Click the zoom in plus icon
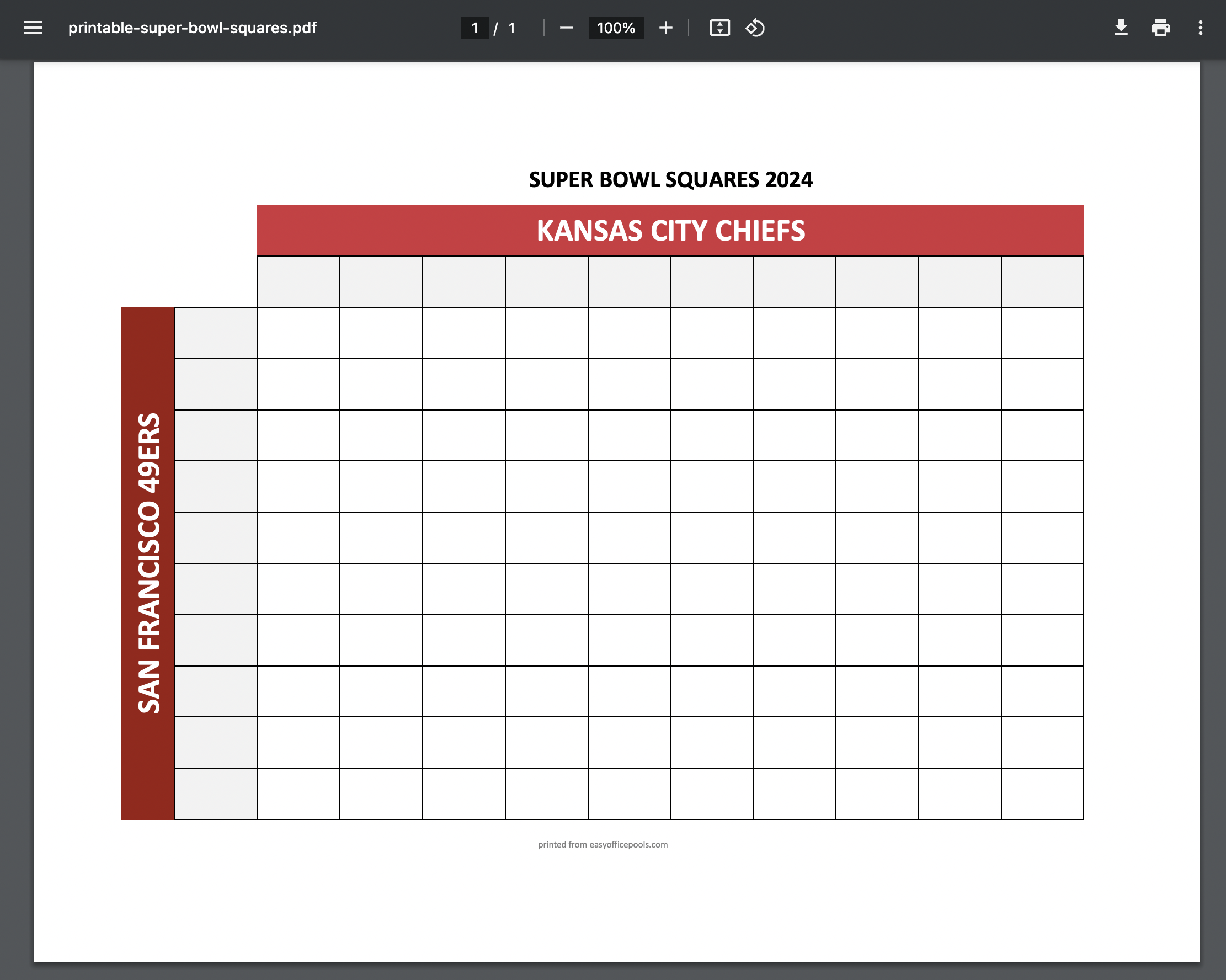Image resolution: width=1226 pixels, height=980 pixels. 665,27
